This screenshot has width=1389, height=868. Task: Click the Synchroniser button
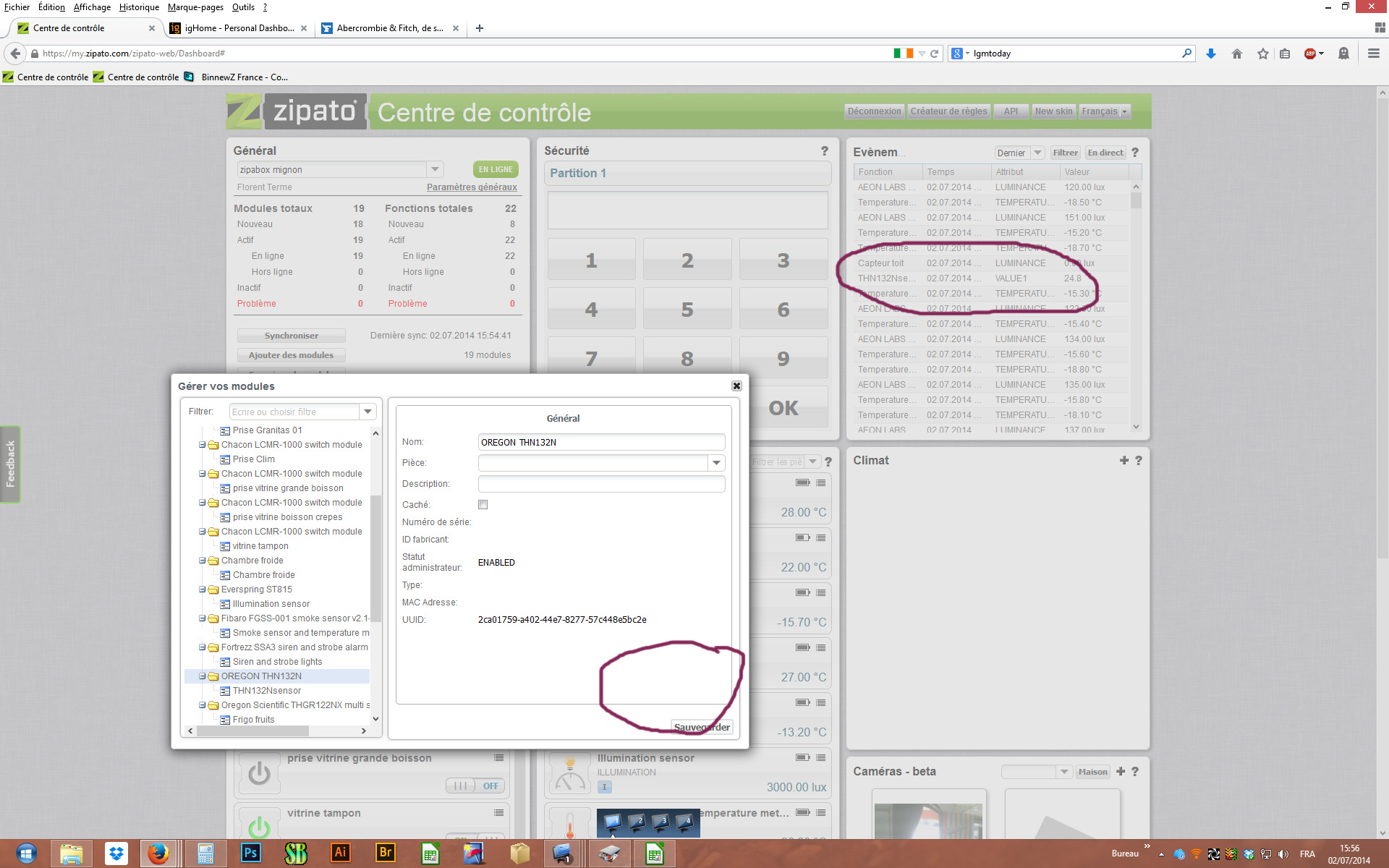click(x=291, y=336)
